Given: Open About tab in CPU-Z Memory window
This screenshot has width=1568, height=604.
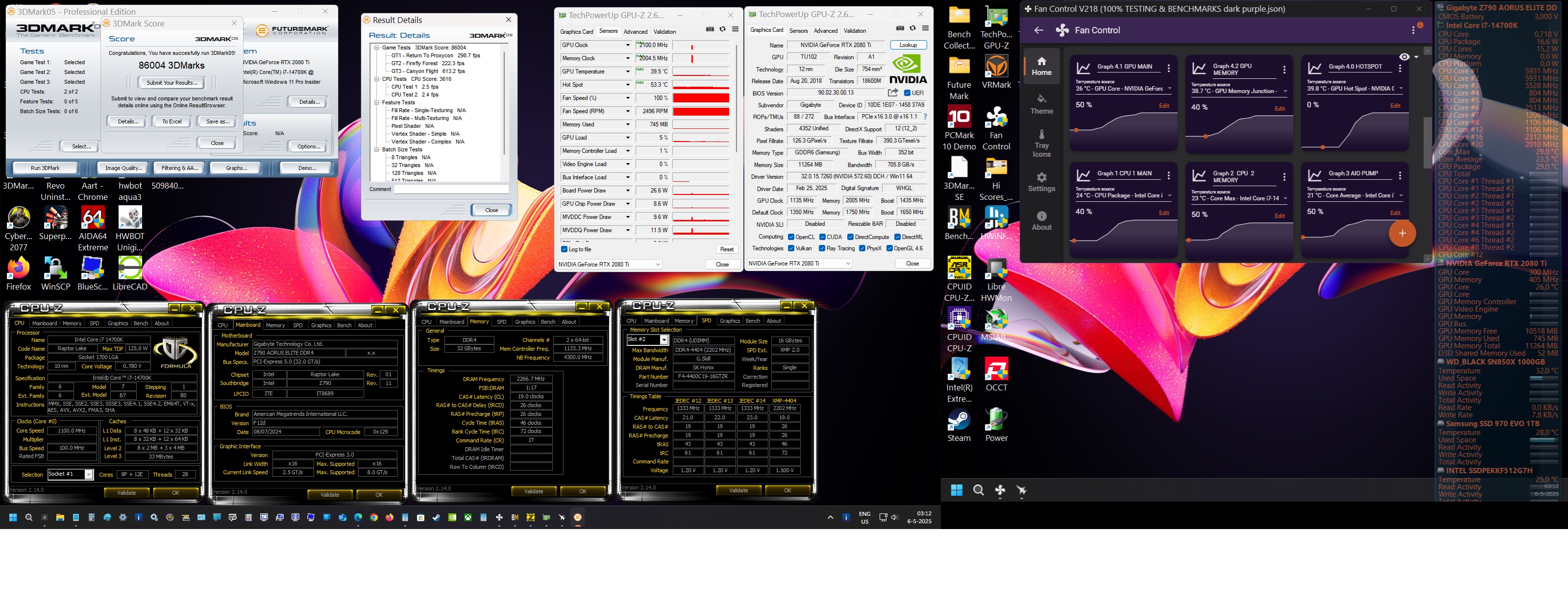Looking at the screenshot, I should pyautogui.click(x=568, y=322).
